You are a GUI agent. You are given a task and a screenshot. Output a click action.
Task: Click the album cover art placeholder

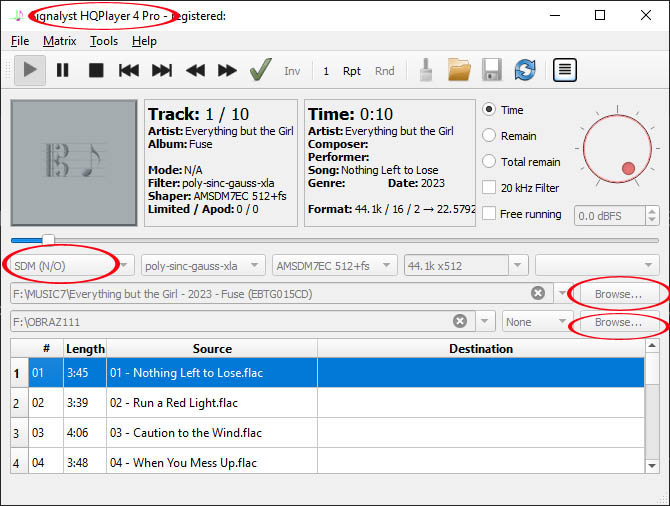click(74, 163)
